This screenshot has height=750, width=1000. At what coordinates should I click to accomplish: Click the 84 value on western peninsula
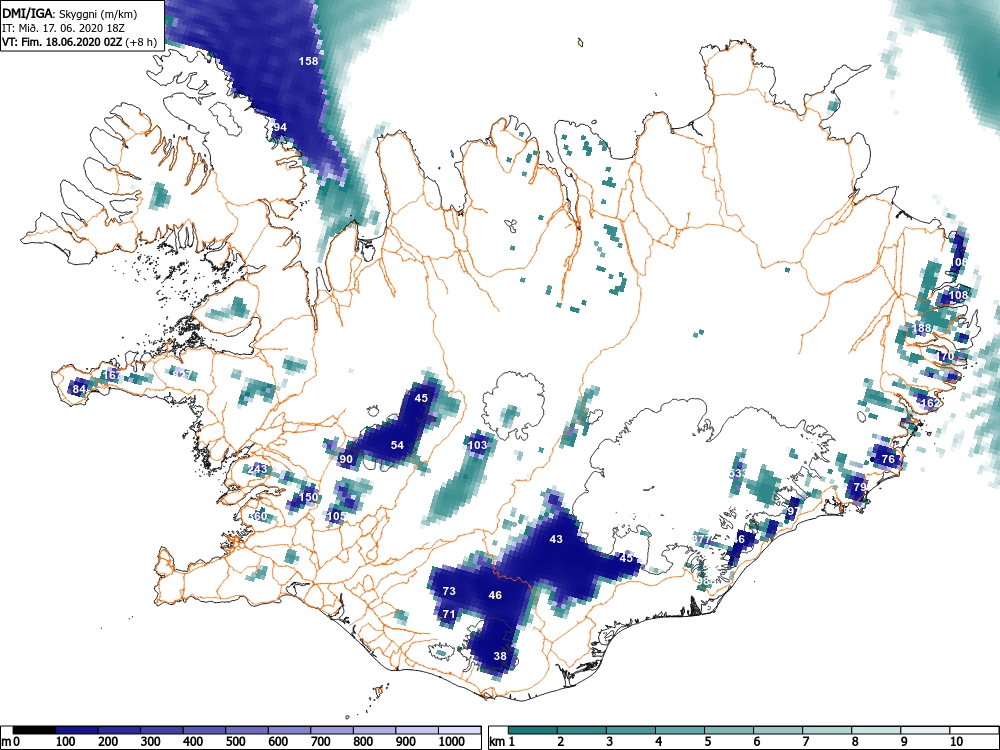(x=79, y=389)
